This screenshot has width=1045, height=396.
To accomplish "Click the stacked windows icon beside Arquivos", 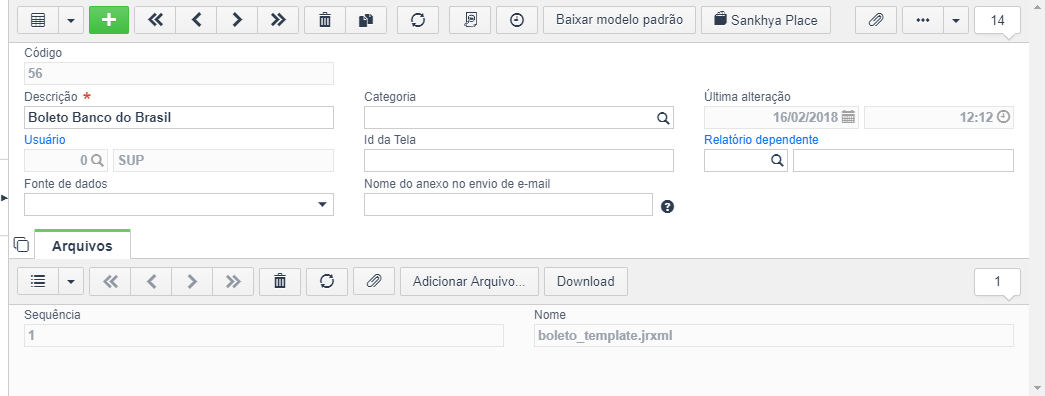I will pyautogui.click(x=21, y=245).
